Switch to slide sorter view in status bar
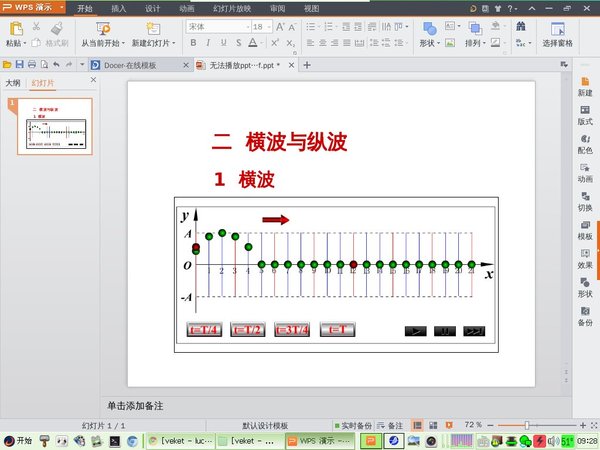 tap(431, 425)
